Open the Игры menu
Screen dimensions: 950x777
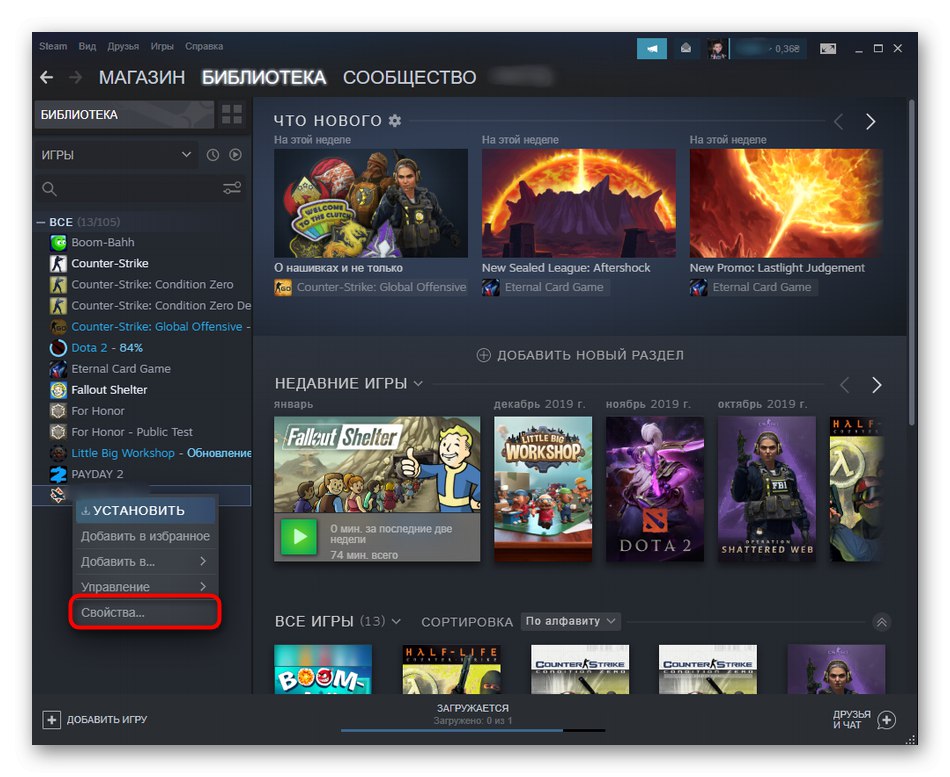162,46
